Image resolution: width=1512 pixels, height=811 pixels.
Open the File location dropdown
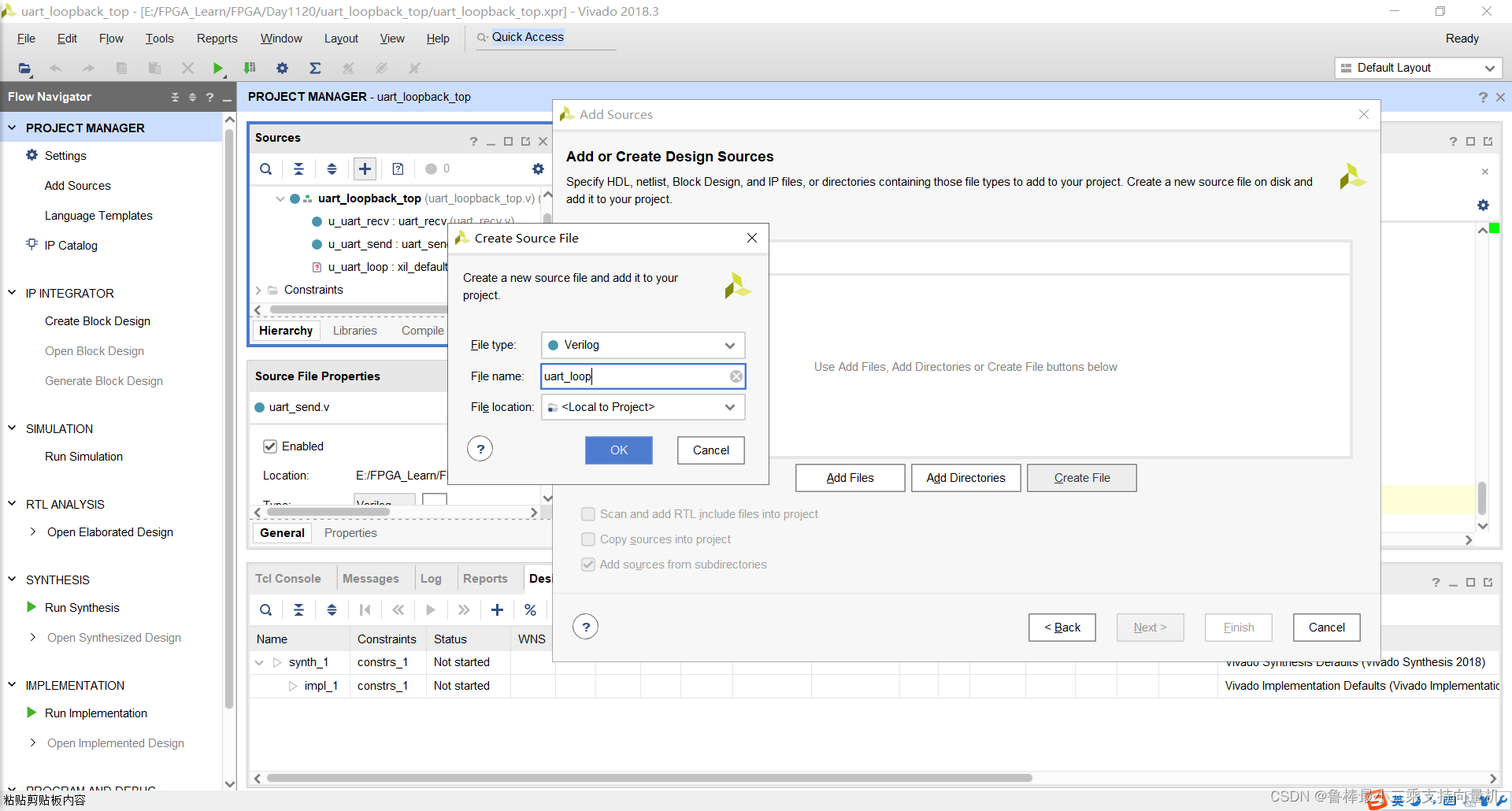643,407
